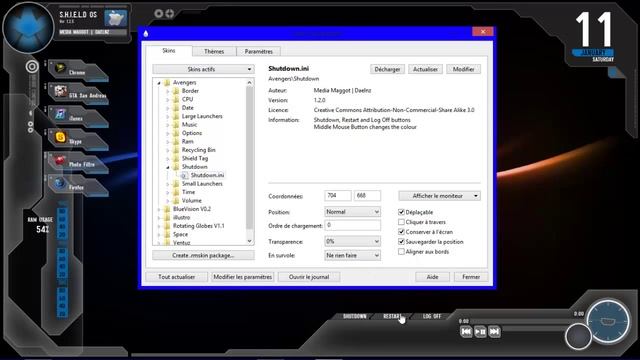The width and height of the screenshot is (640, 360).
Task: Toggle play/pause in media player
Action: coord(480,331)
